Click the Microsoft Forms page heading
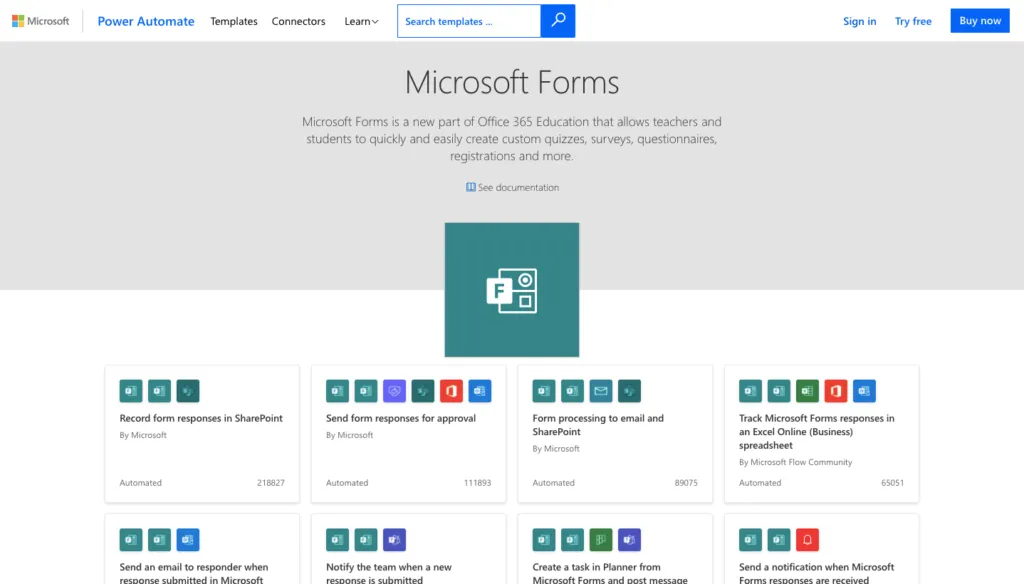 (512, 82)
